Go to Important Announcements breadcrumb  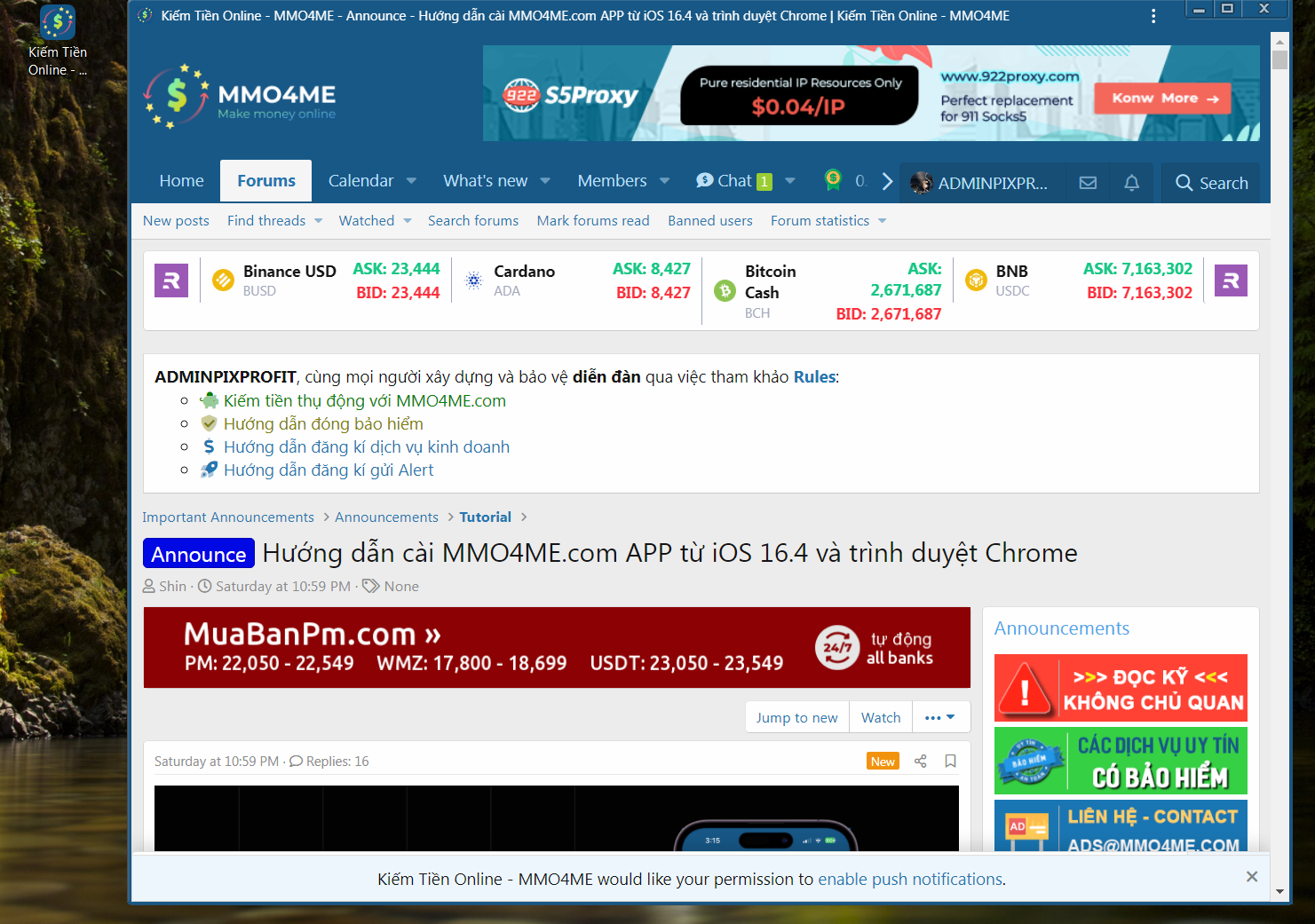[x=228, y=517]
